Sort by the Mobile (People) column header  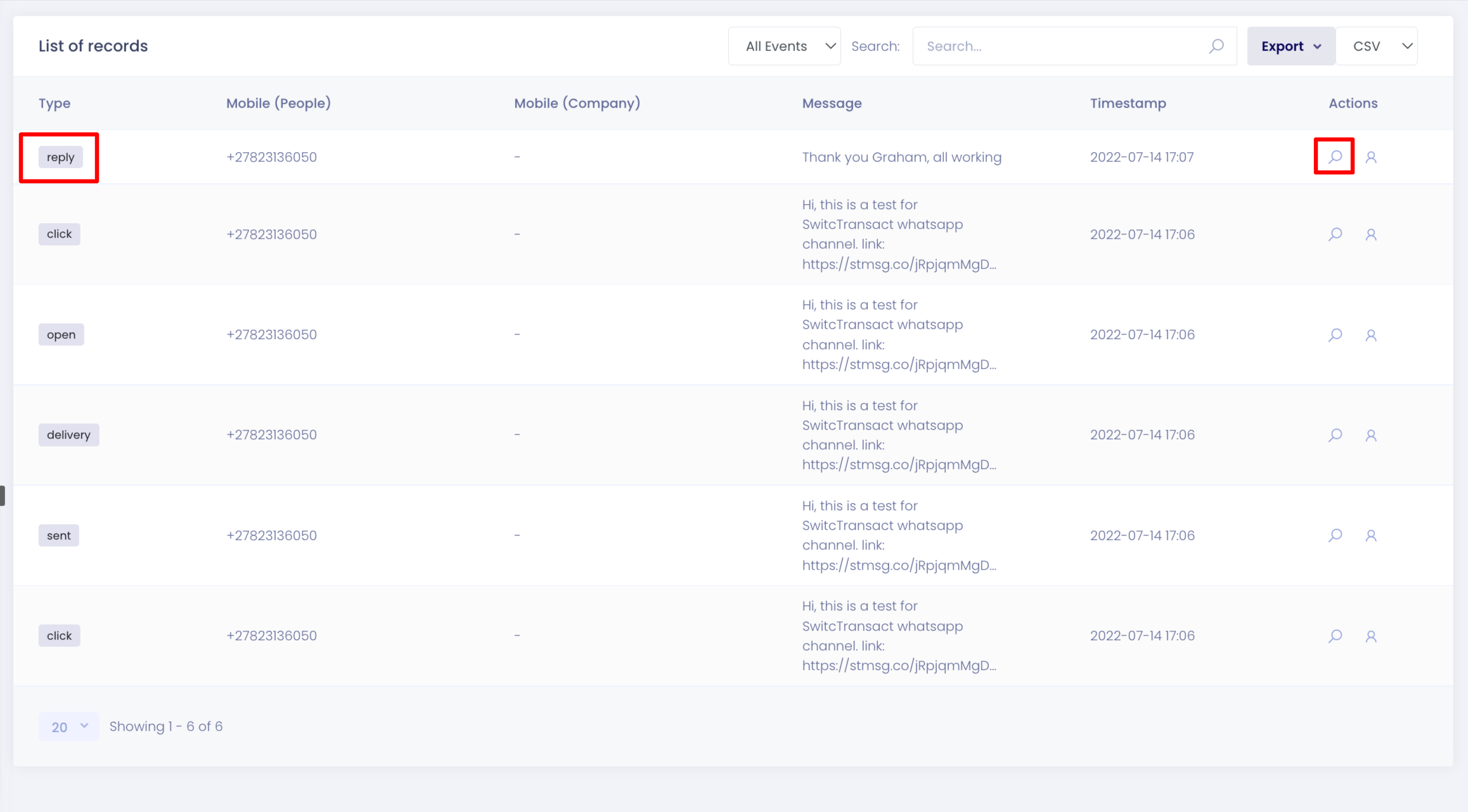click(x=278, y=103)
